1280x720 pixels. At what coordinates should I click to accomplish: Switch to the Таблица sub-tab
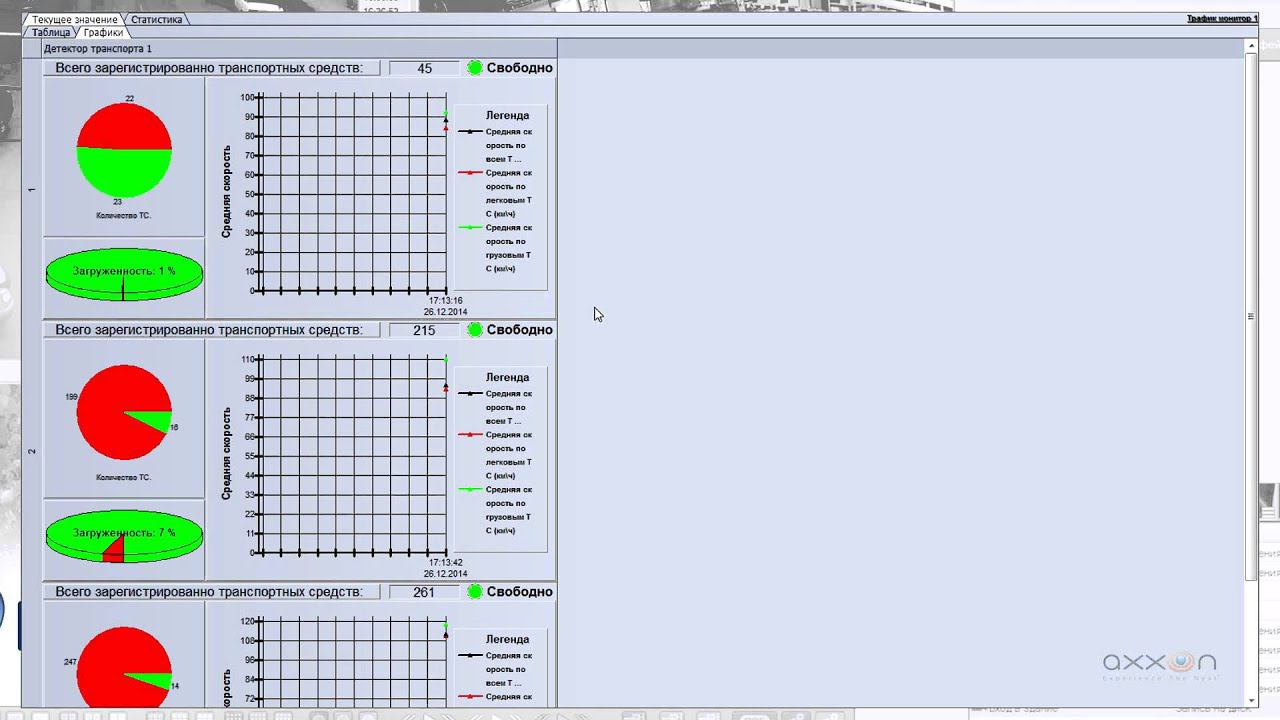[51, 32]
